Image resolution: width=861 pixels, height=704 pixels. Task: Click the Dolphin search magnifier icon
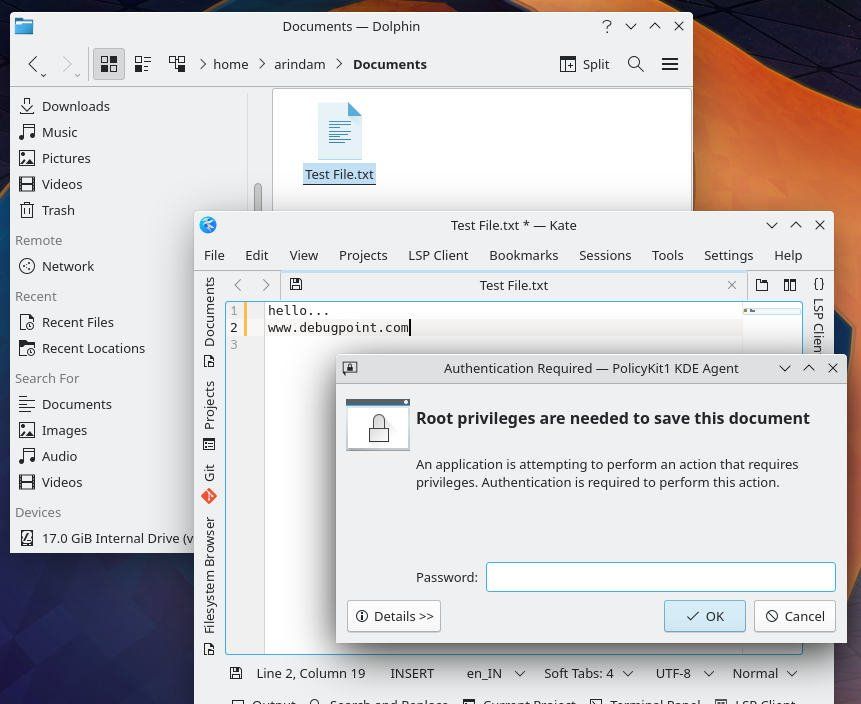click(x=635, y=64)
